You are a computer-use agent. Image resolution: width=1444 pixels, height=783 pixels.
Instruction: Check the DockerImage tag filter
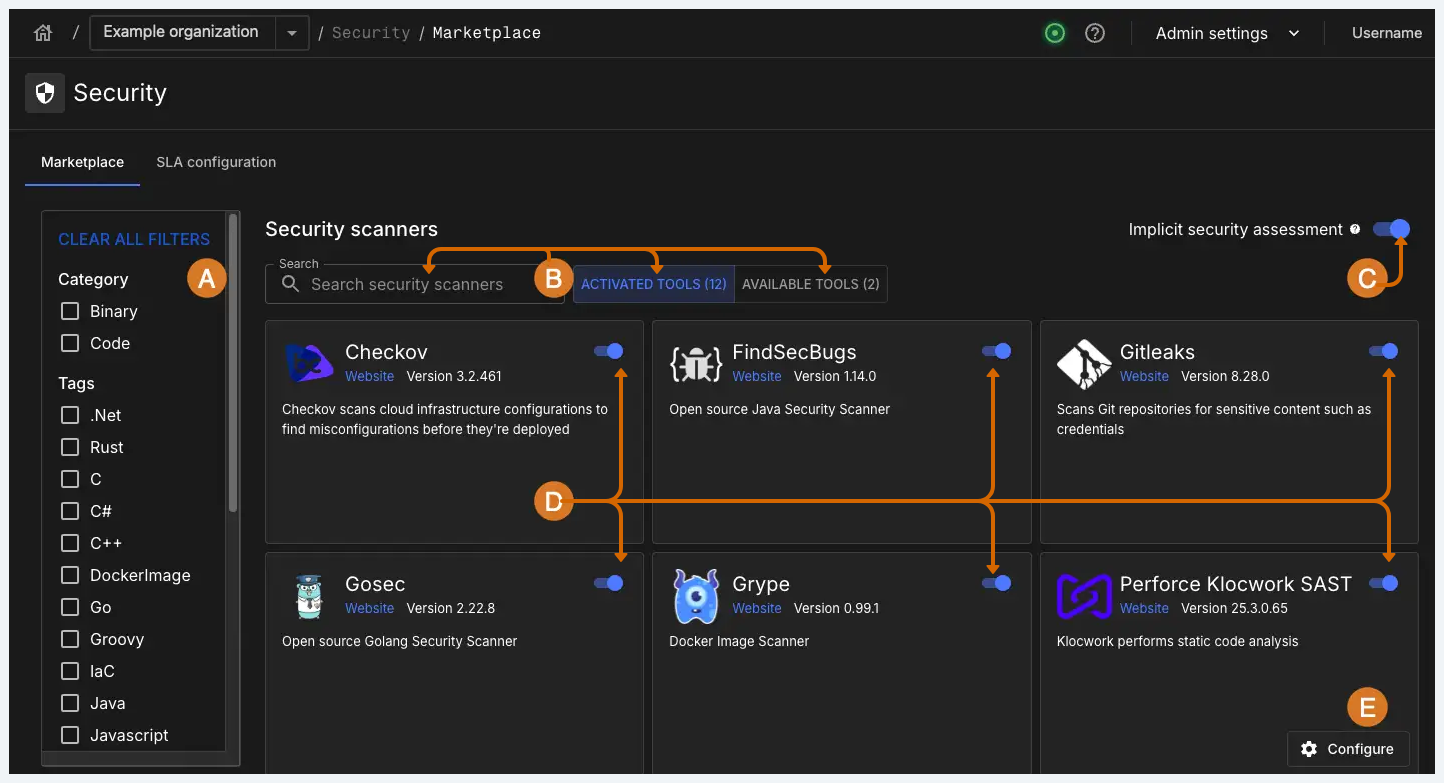(70, 575)
